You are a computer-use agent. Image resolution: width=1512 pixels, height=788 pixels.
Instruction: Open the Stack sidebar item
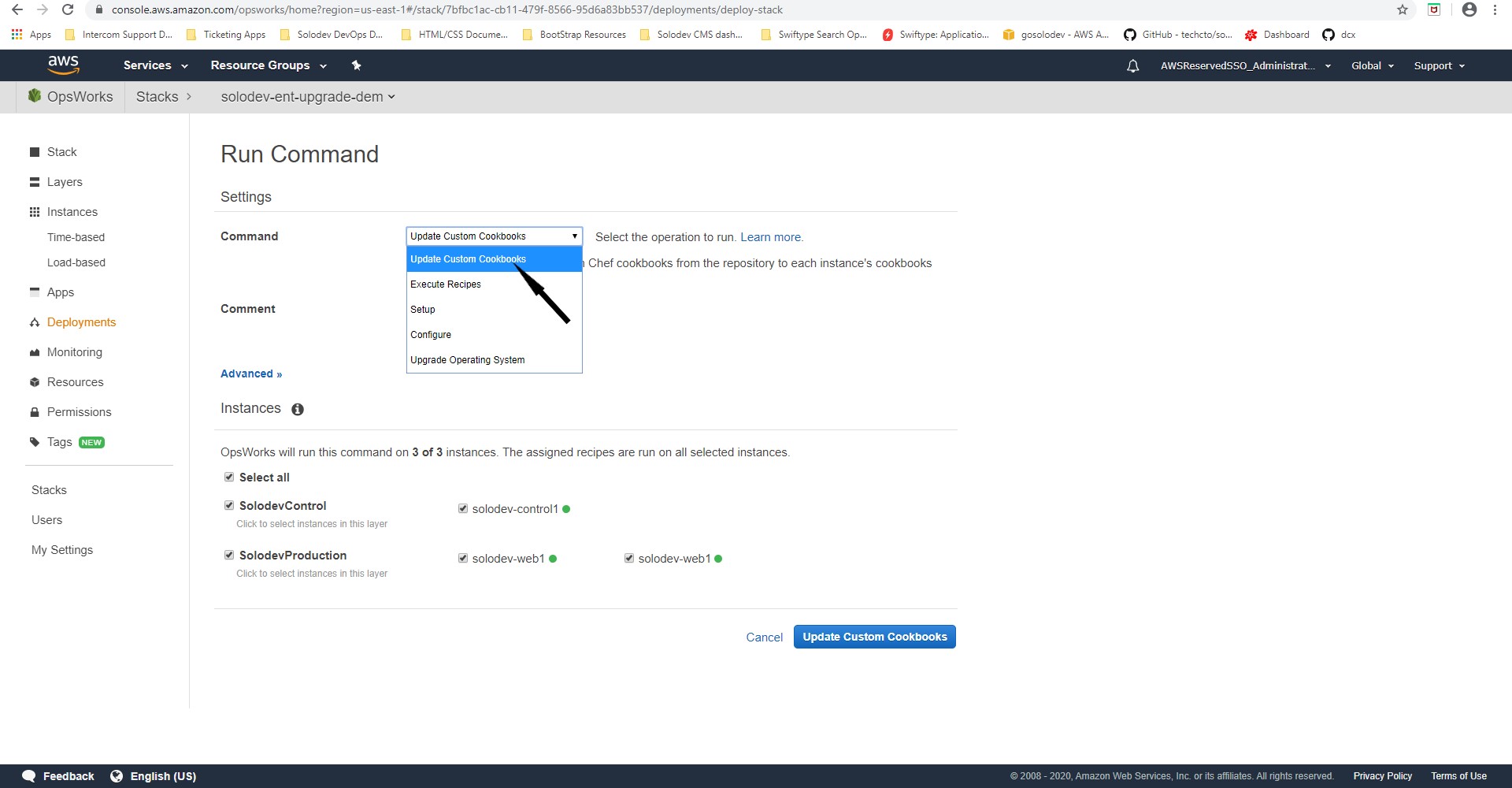[x=53, y=152]
